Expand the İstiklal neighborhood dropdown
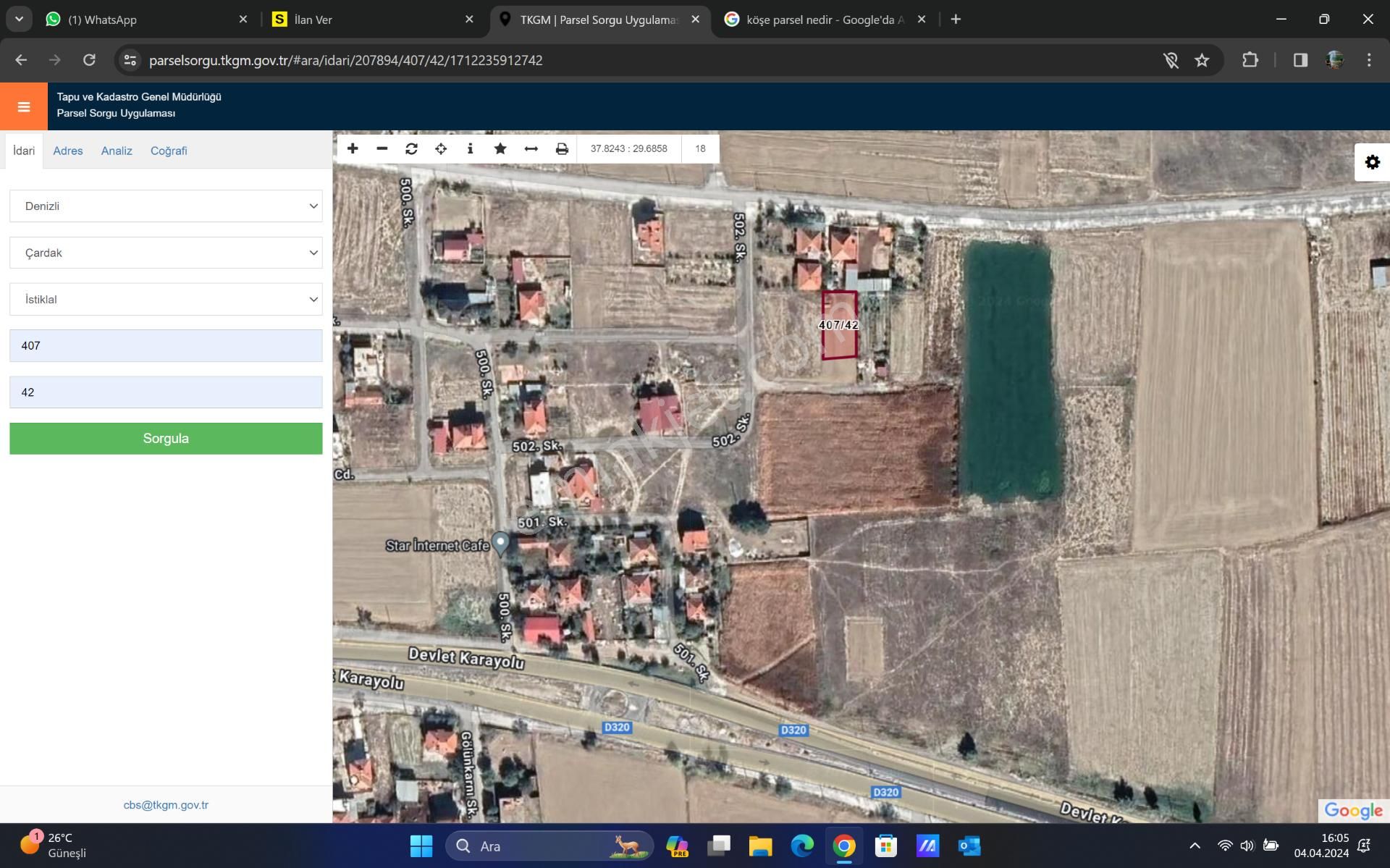1390x868 pixels. click(166, 299)
